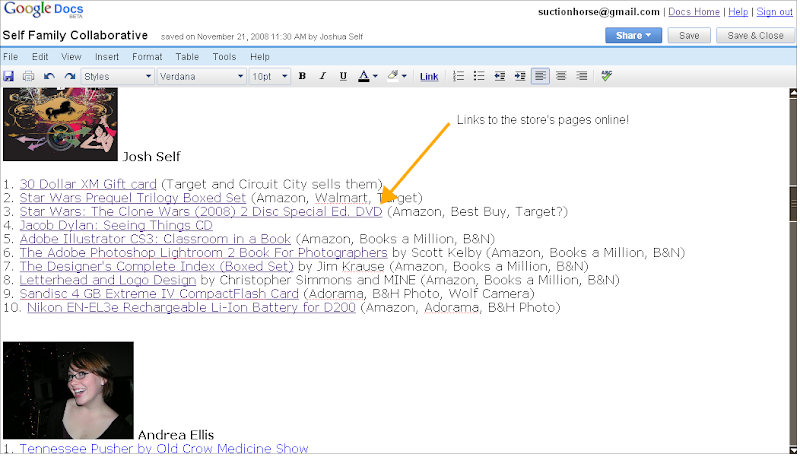Undo the last action

(49, 76)
